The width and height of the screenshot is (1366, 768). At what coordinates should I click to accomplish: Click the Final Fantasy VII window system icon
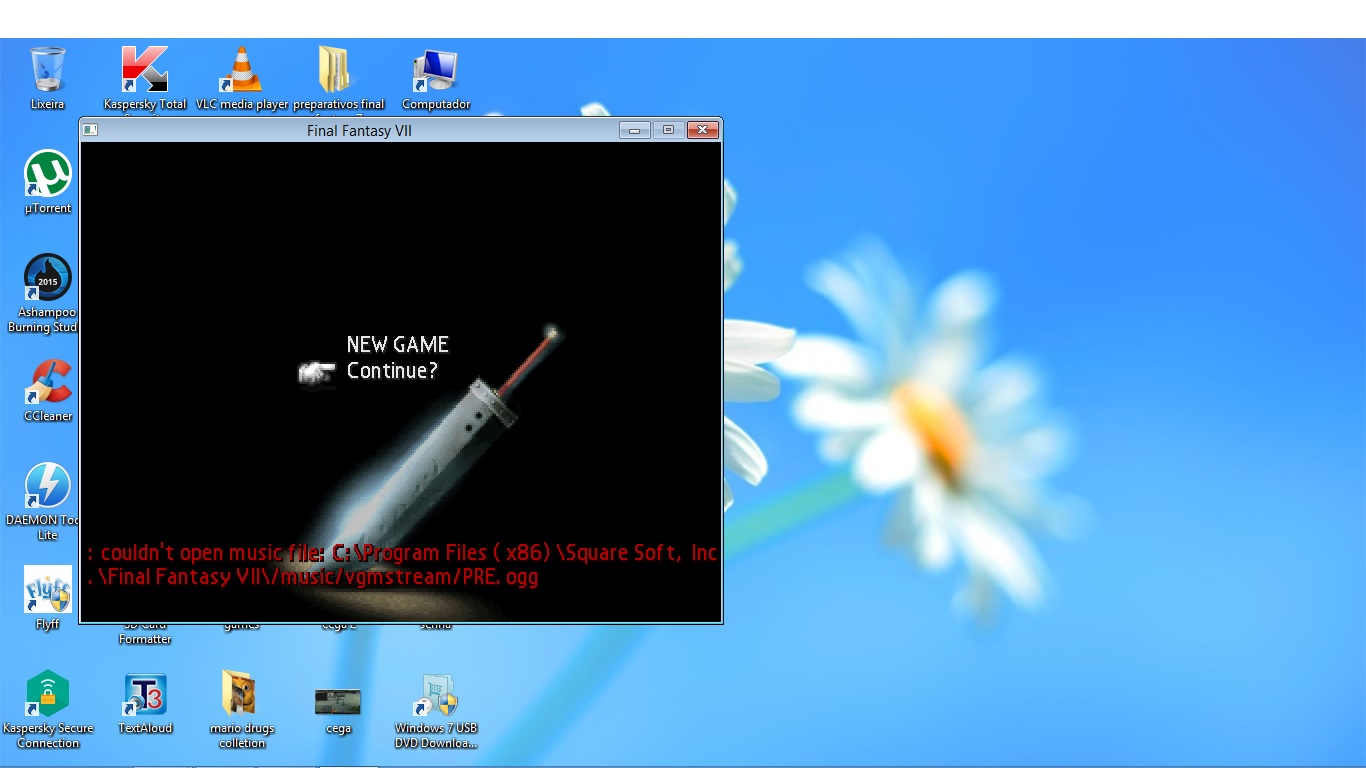tap(90, 130)
